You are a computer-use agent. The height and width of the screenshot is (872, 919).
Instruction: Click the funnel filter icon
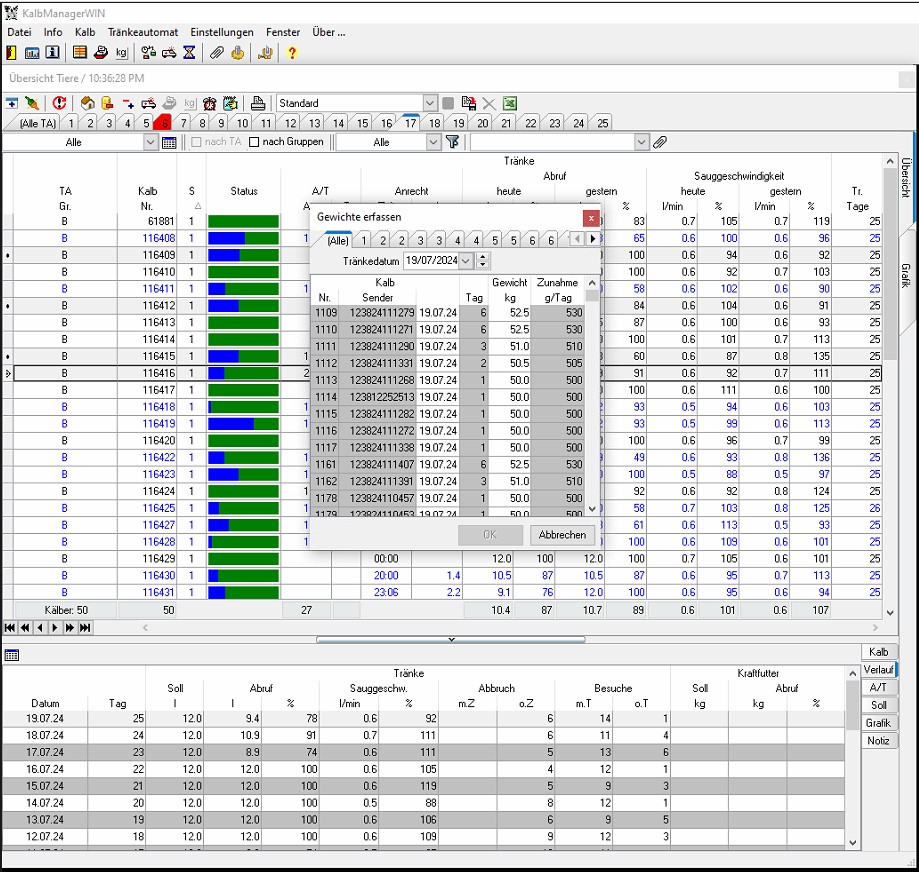coord(453,143)
